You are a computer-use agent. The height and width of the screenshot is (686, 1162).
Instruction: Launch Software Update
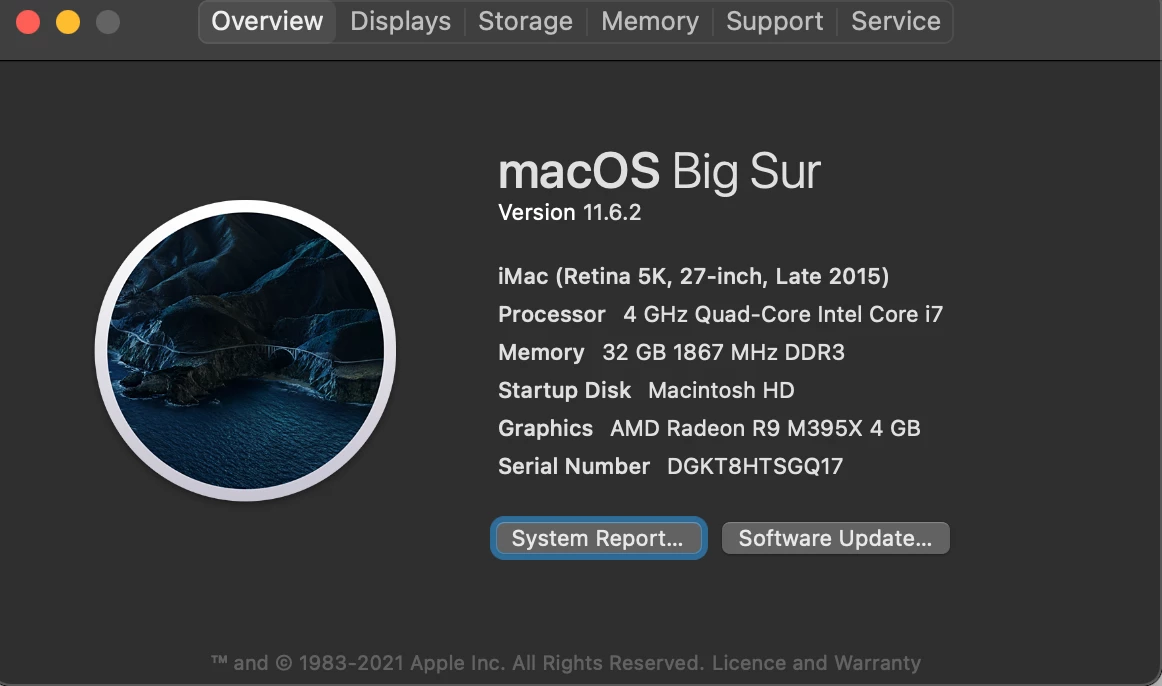pyautogui.click(x=835, y=538)
